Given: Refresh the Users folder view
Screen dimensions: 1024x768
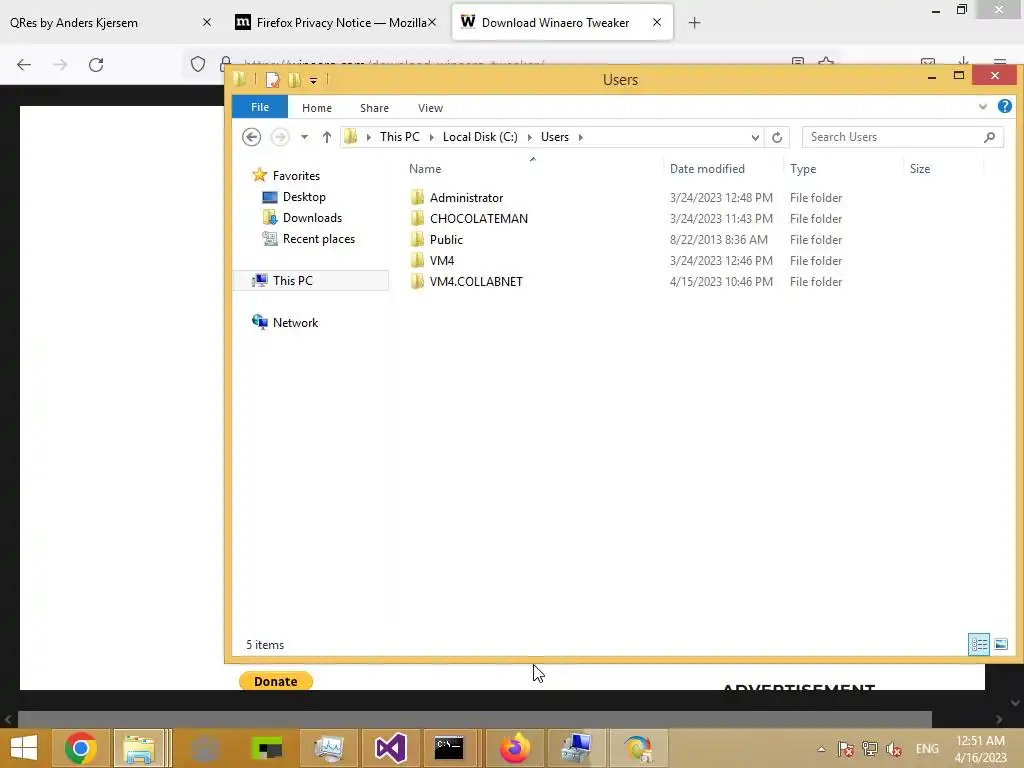Looking at the screenshot, I should (x=776, y=137).
